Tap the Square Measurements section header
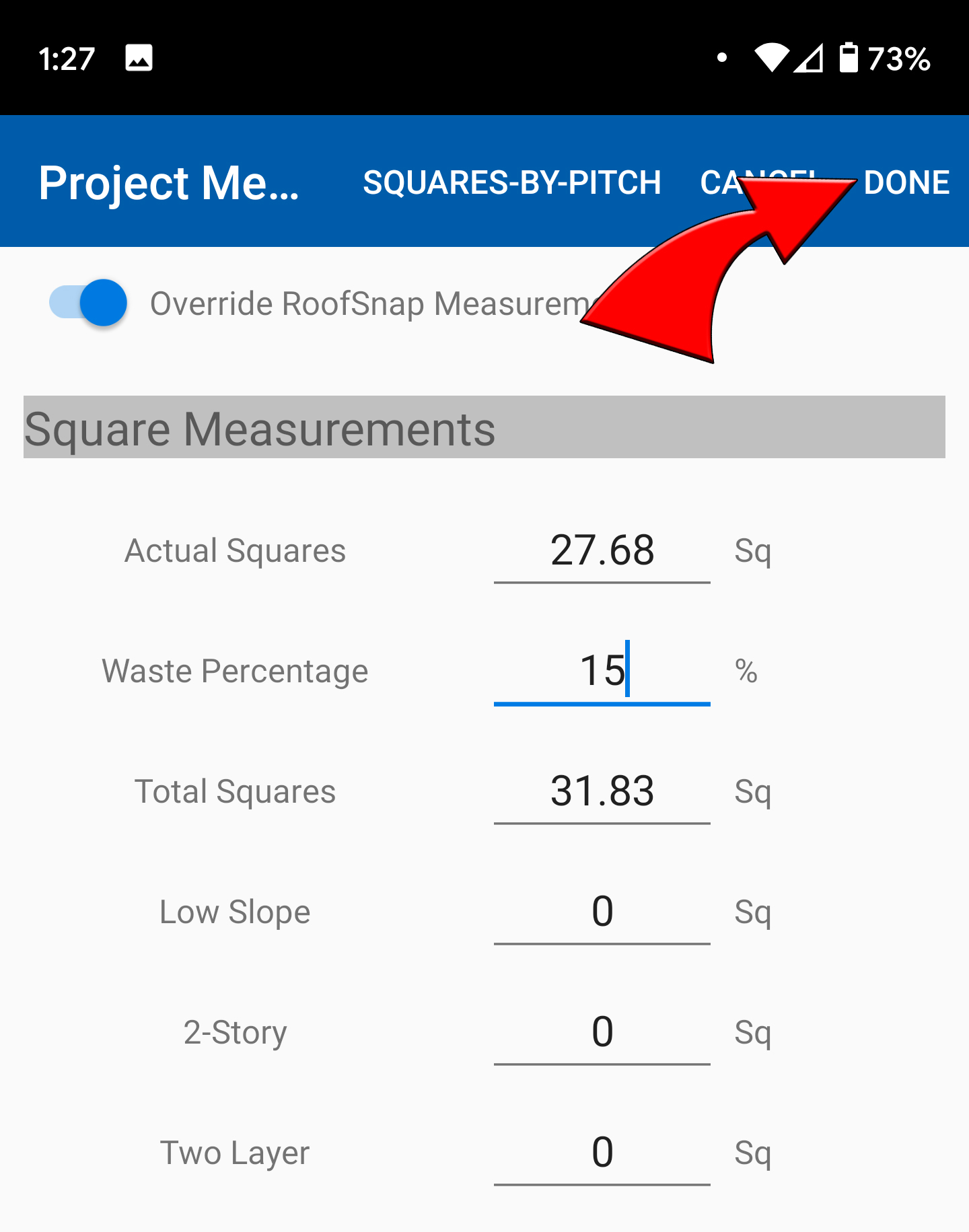The image size is (969, 1232). pyautogui.click(x=485, y=427)
